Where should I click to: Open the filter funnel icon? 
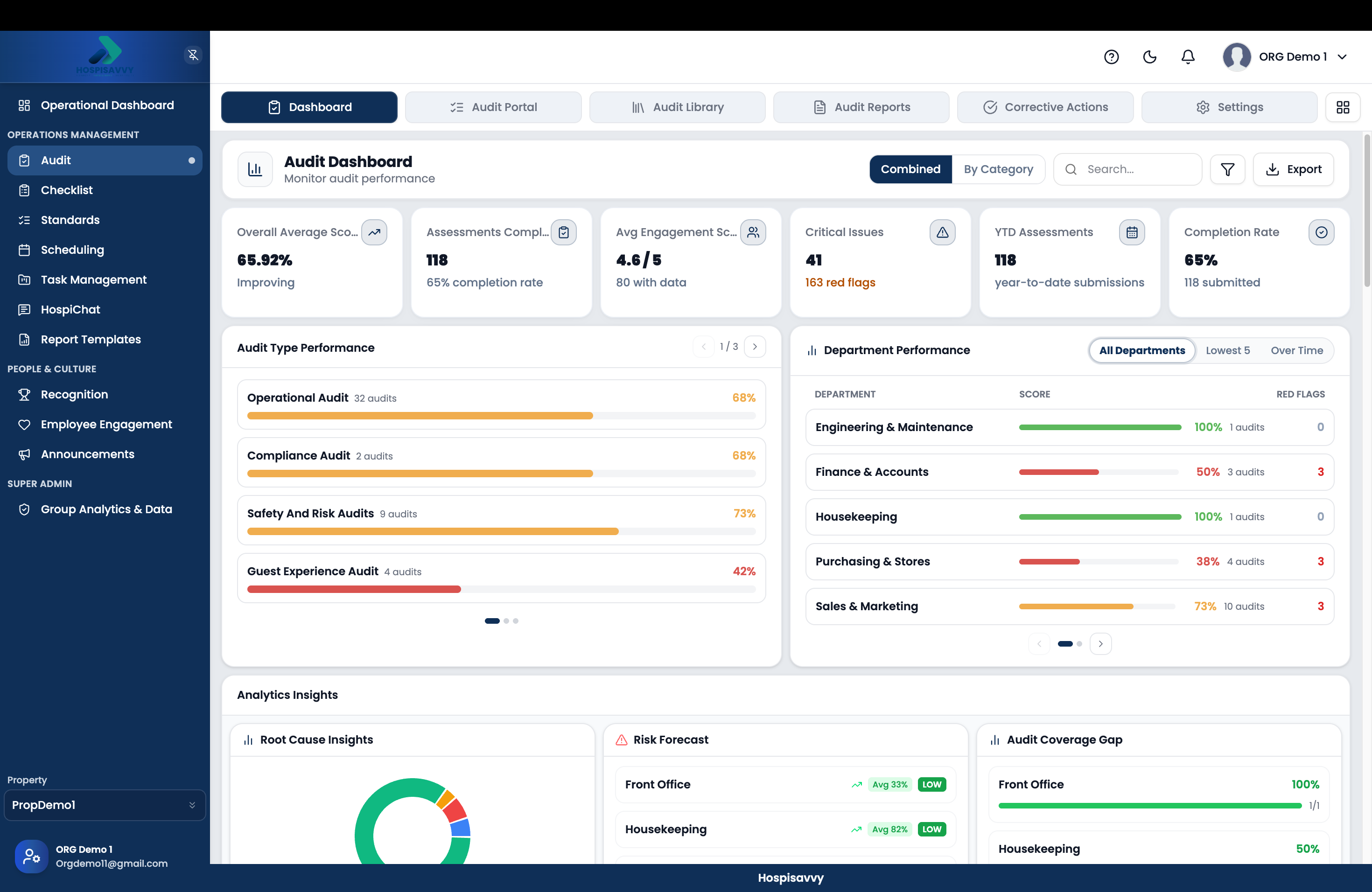[x=1227, y=169]
